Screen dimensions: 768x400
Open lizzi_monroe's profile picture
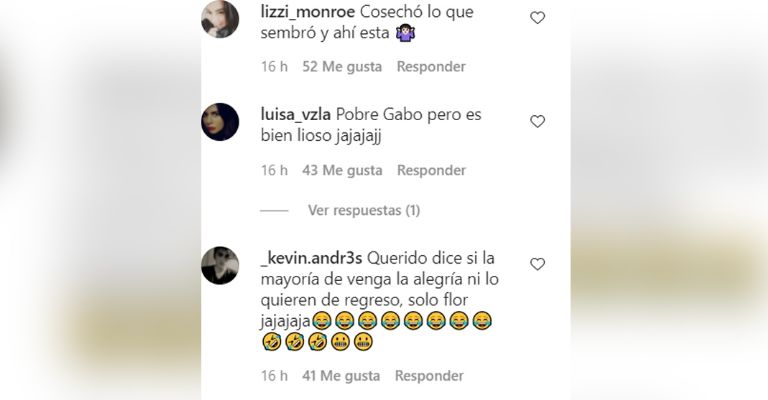220,19
